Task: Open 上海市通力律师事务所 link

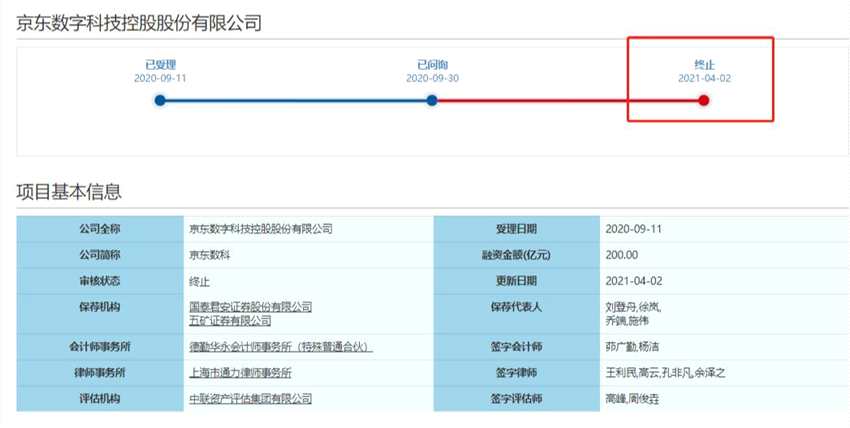Action: tap(240, 373)
